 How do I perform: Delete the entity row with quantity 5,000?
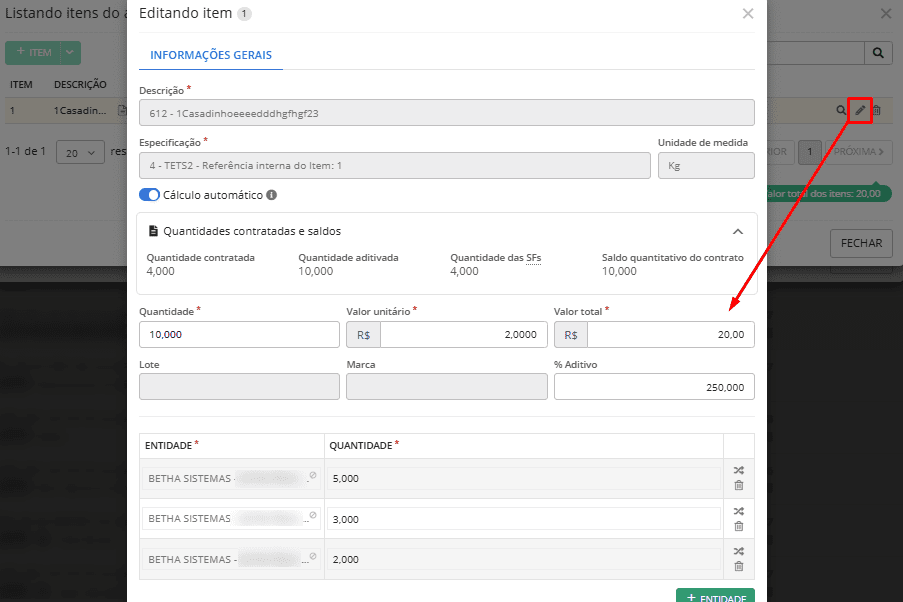coord(739,486)
